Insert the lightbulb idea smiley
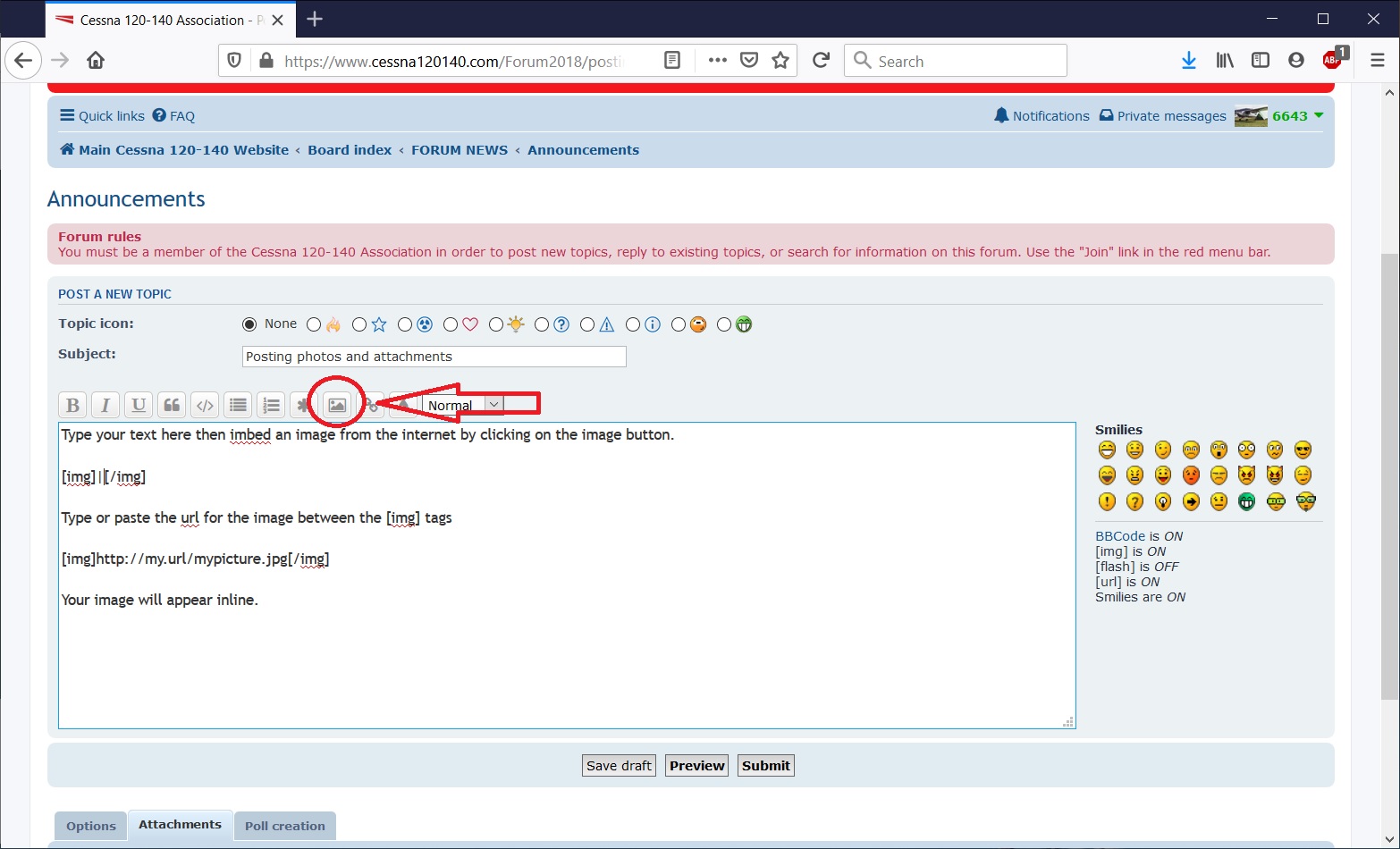This screenshot has width=1400, height=849. (x=1163, y=501)
